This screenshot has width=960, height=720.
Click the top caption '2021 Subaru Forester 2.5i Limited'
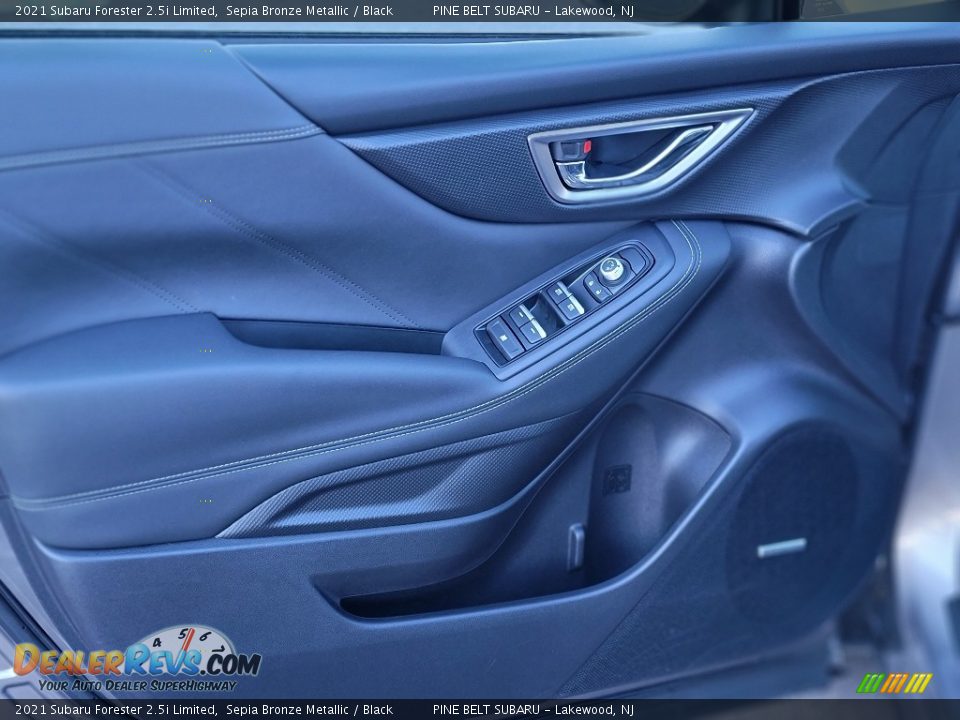pos(115,10)
